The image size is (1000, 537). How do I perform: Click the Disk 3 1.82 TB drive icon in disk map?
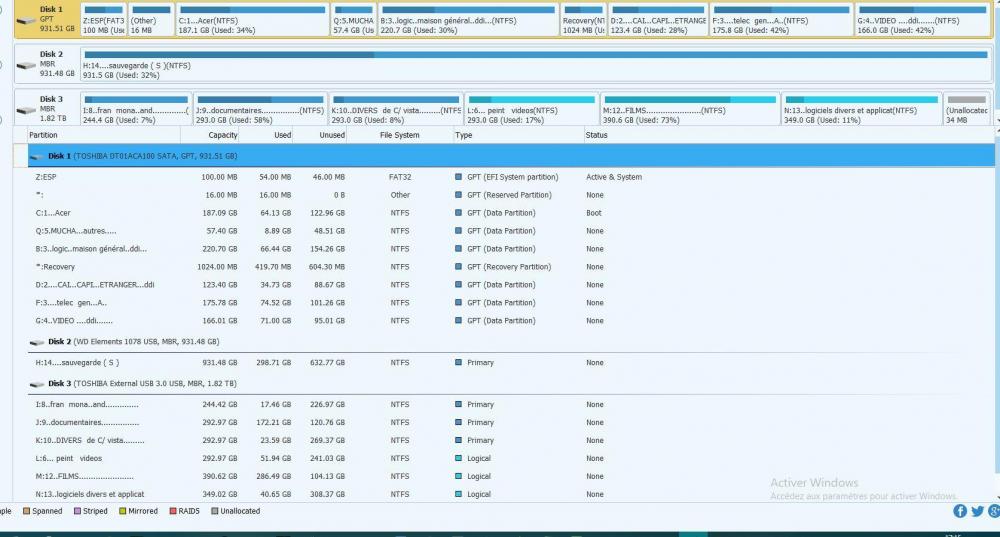click(24, 110)
